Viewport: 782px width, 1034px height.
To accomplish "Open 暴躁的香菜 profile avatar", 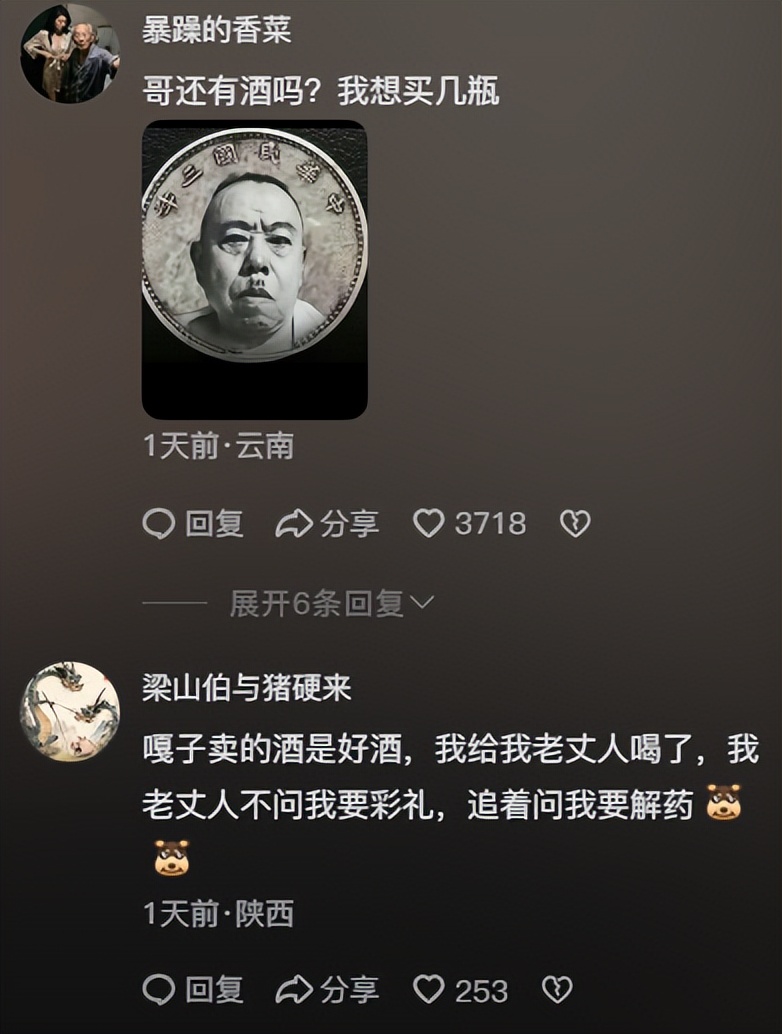I will pos(70,53).
